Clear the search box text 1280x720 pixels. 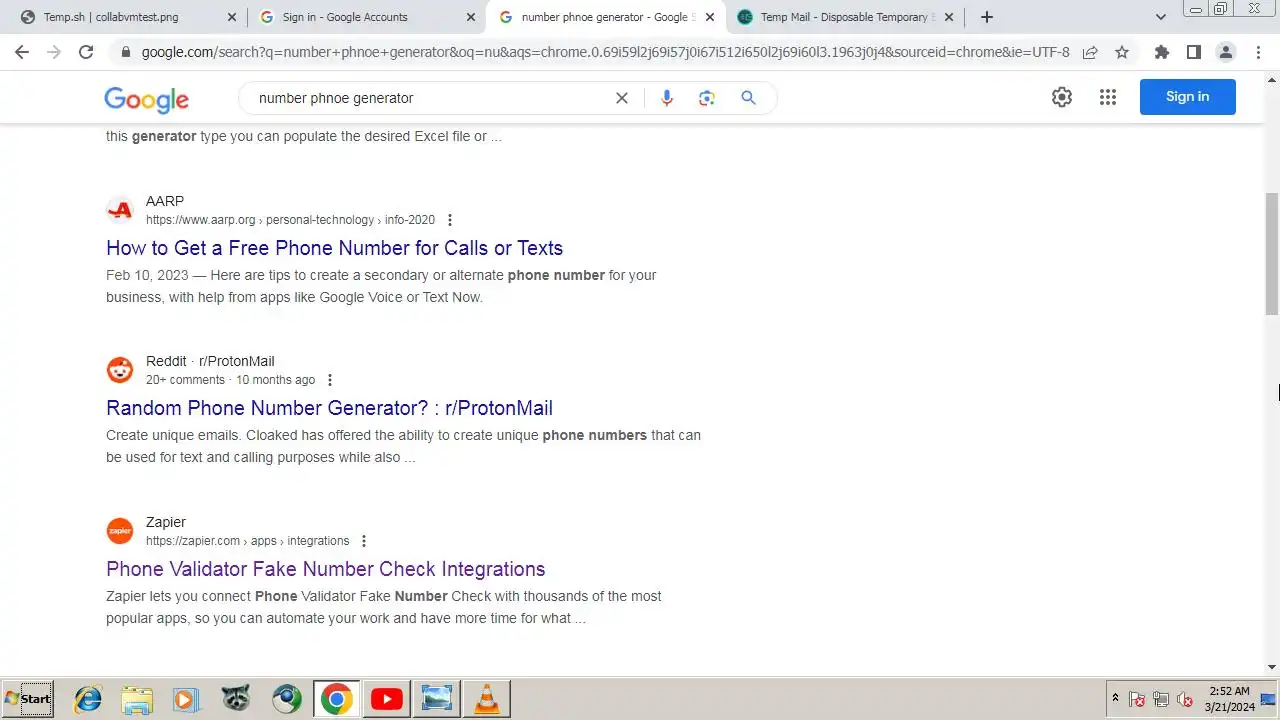pyautogui.click(x=622, y=98)
